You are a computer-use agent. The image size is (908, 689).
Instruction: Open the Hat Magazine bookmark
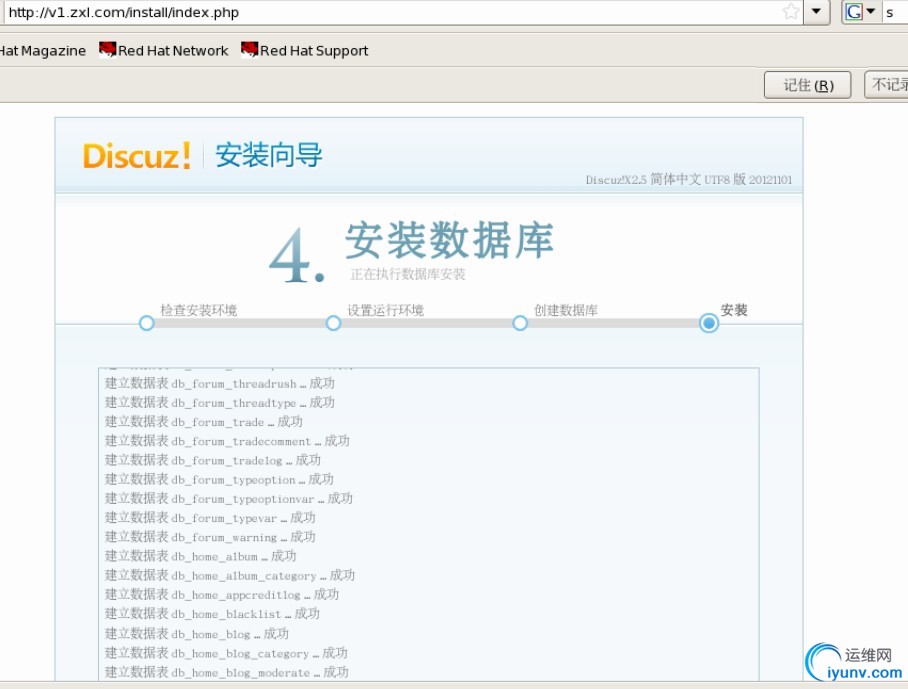click(x=42, y=50)
